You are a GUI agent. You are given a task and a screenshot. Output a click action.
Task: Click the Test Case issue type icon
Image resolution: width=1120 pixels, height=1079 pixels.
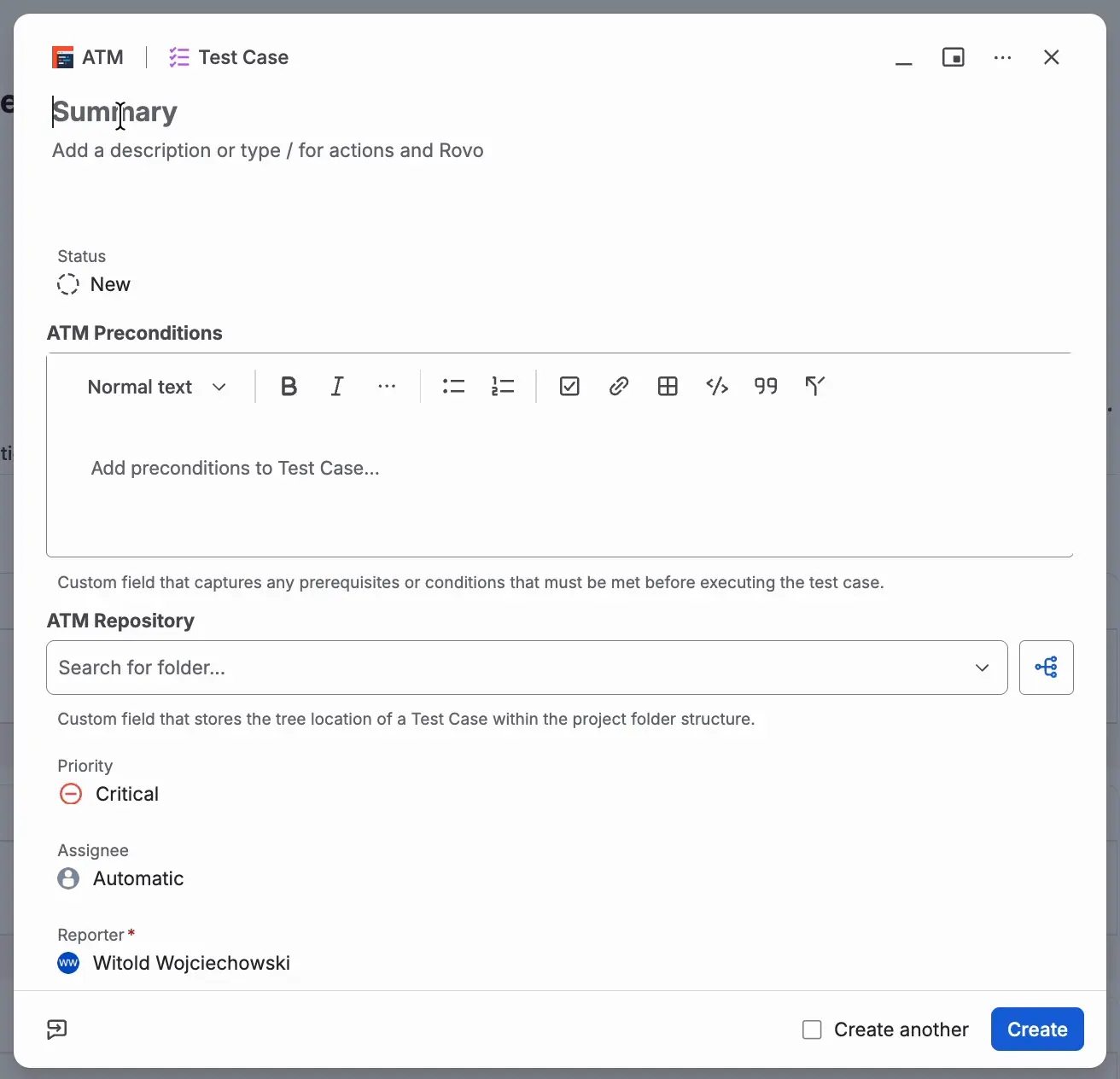coord(179,57)
